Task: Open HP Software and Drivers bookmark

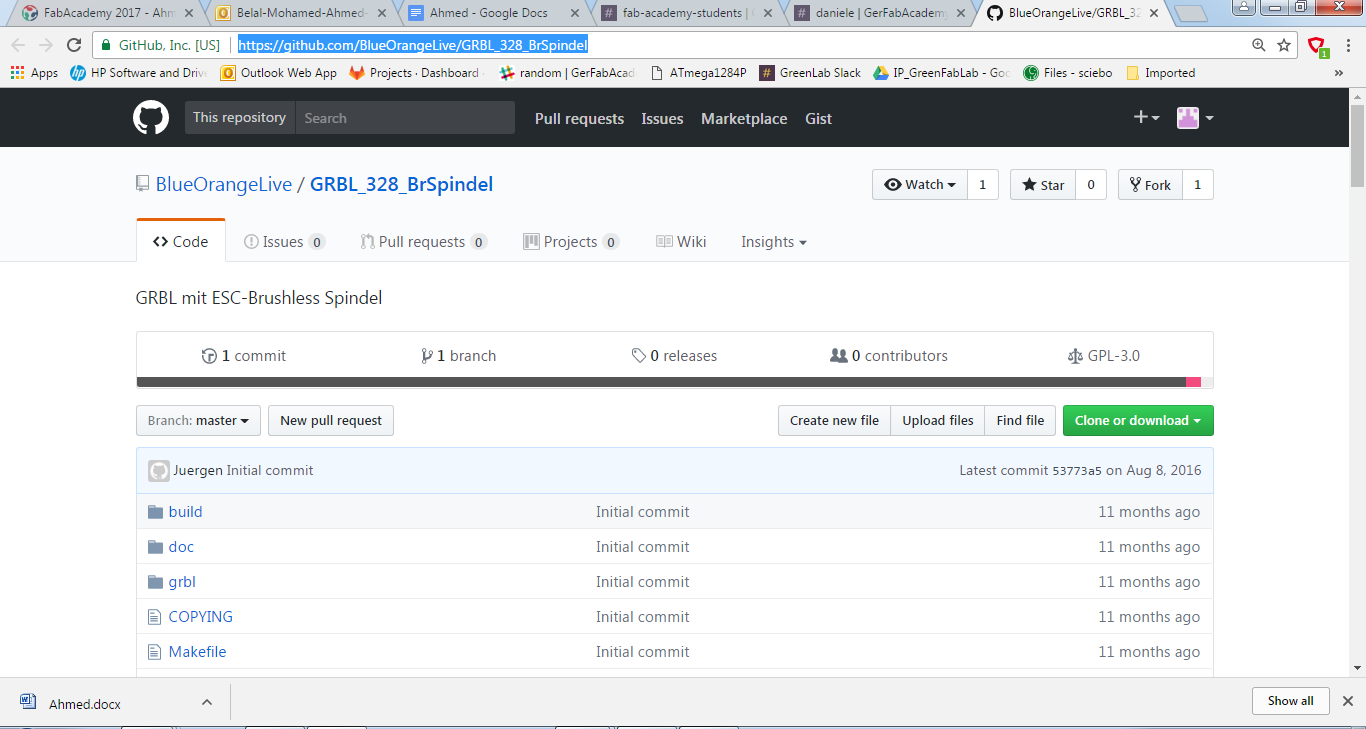Action: click(139, 73)
